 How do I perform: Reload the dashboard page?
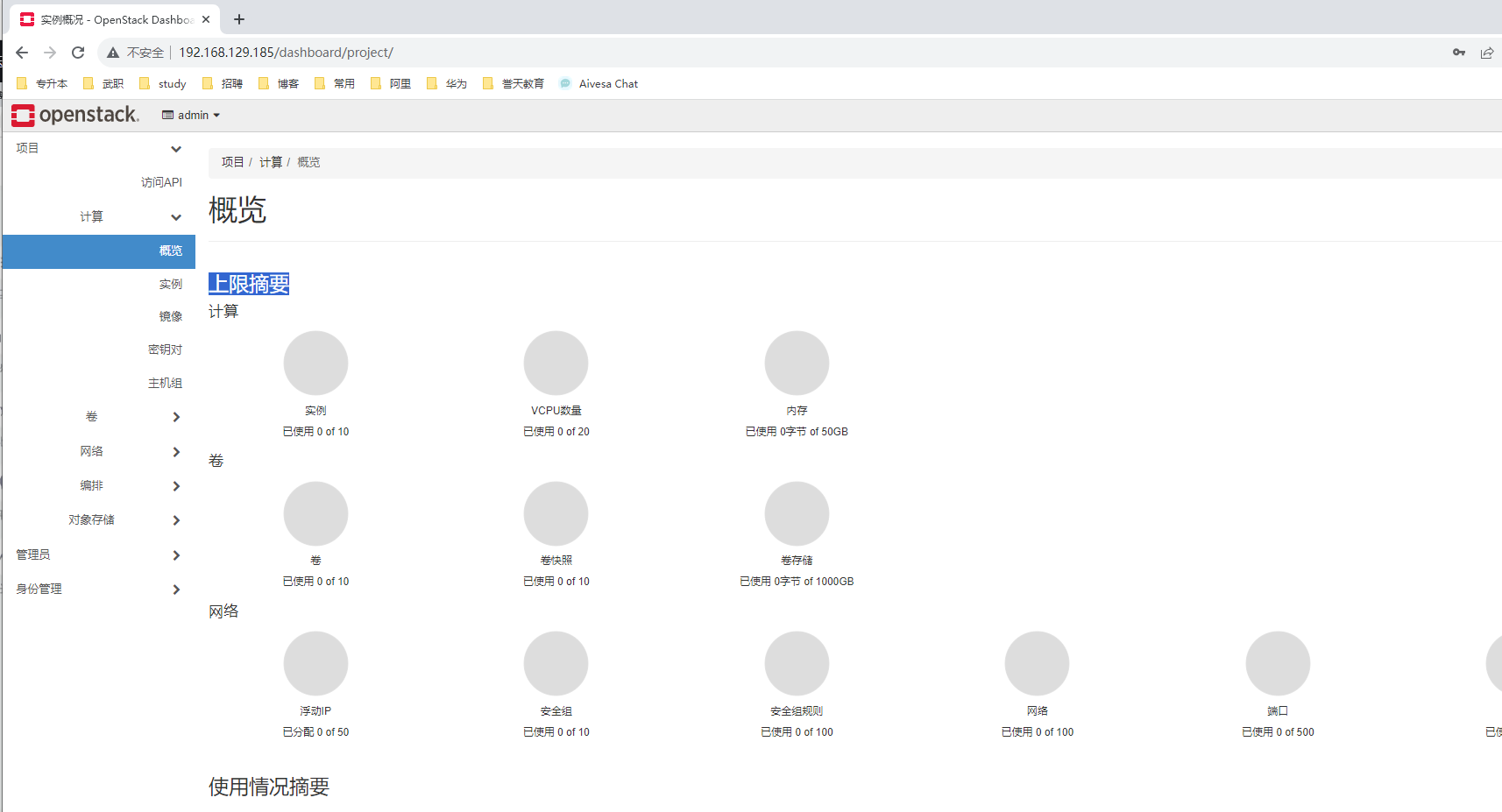coord(78,53)
